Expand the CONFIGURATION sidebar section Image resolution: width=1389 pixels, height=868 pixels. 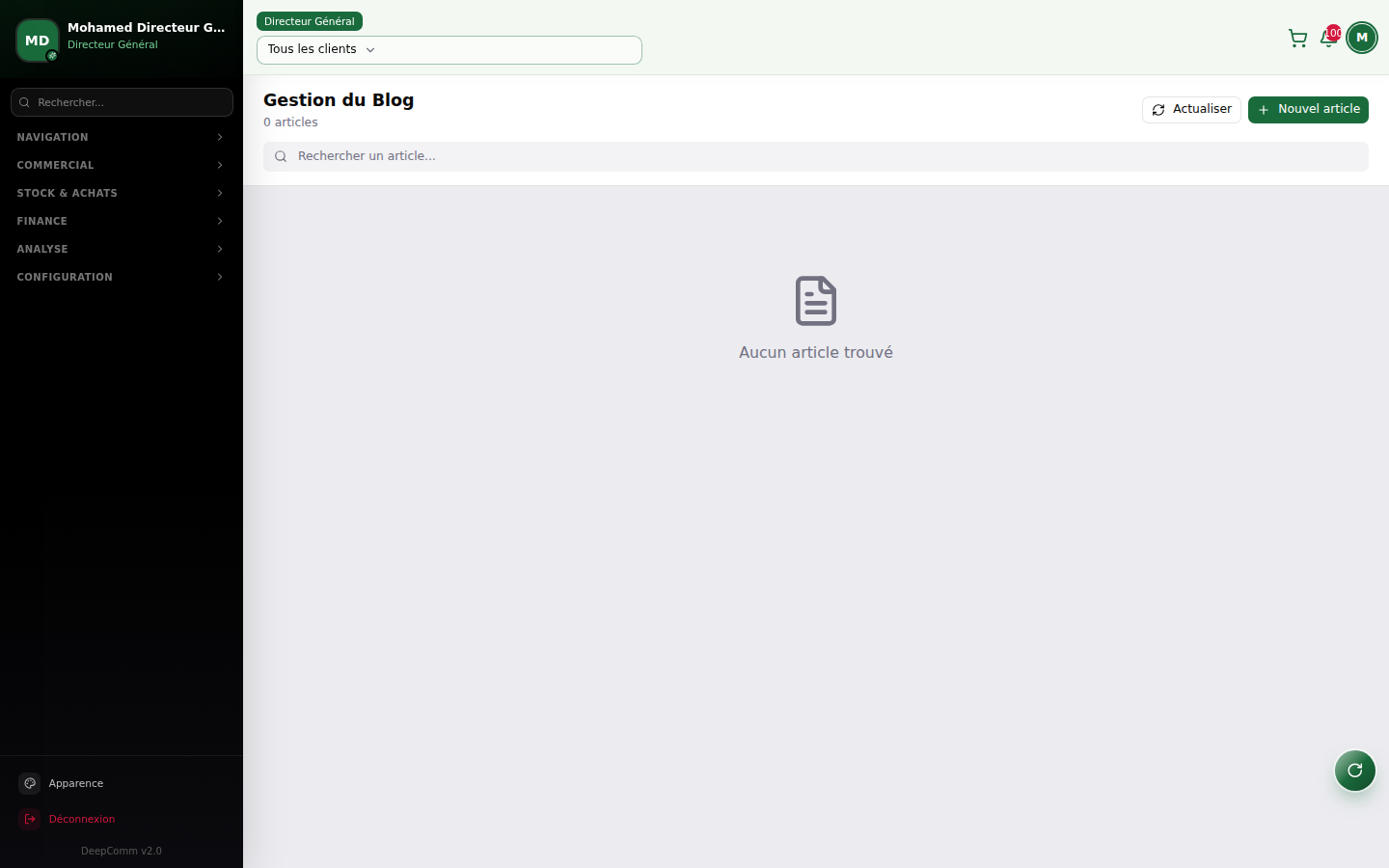(122, 277)
